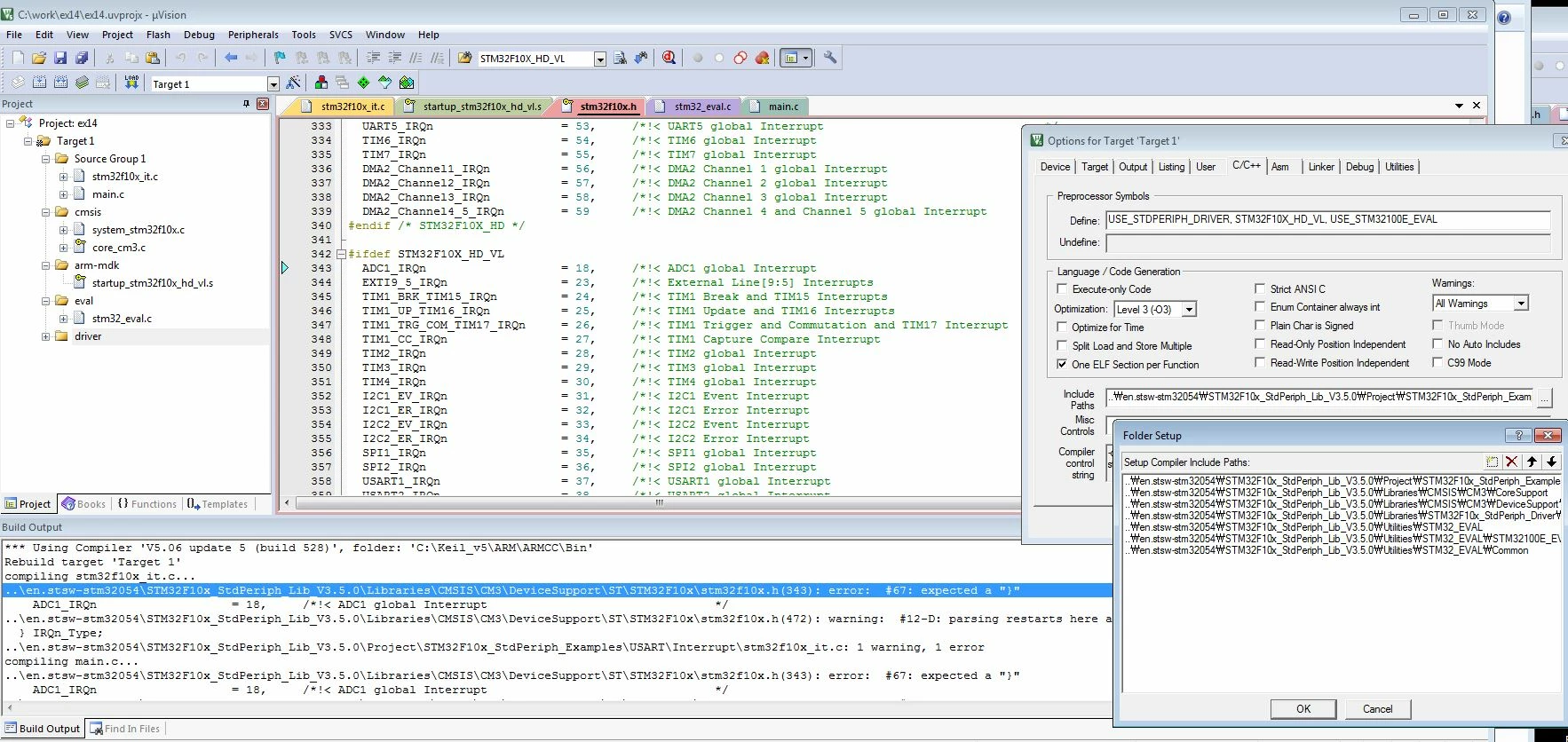Enable Strict ANSI C checkbox
The image size is (1568, 742).
(x=1260, y=288)
